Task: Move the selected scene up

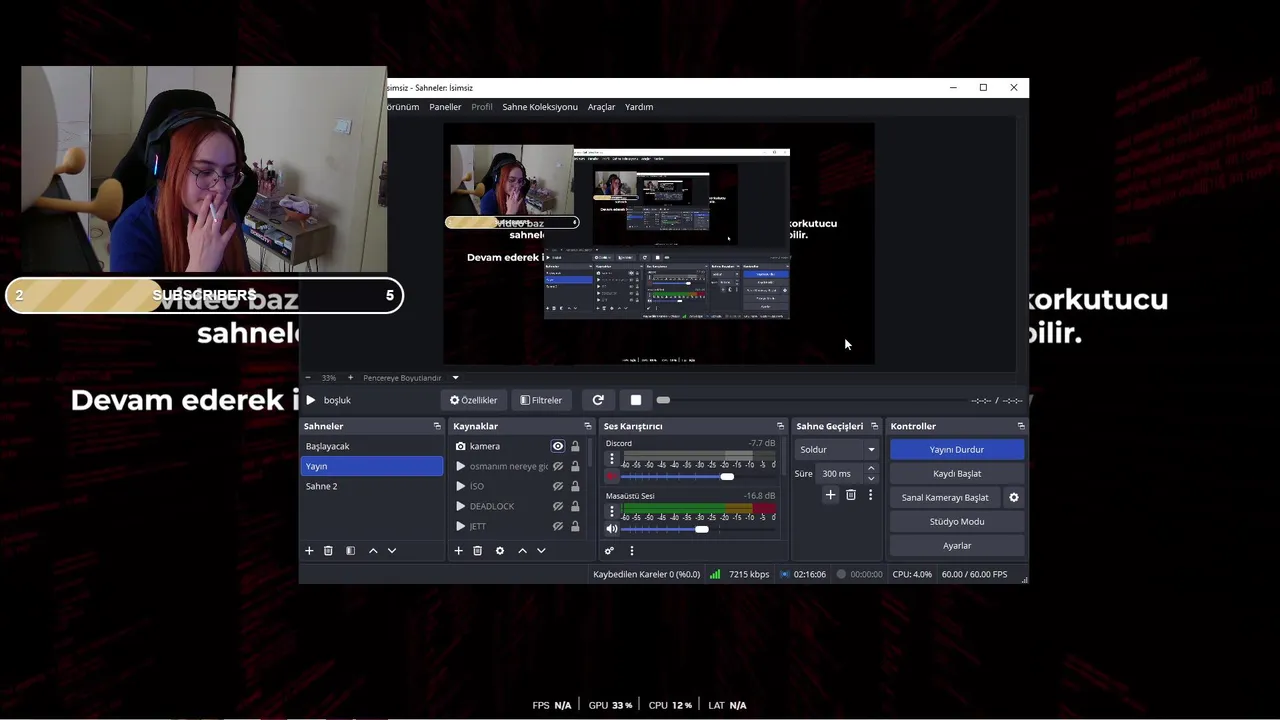Action: pyautogui.click(x=373, y=551)
